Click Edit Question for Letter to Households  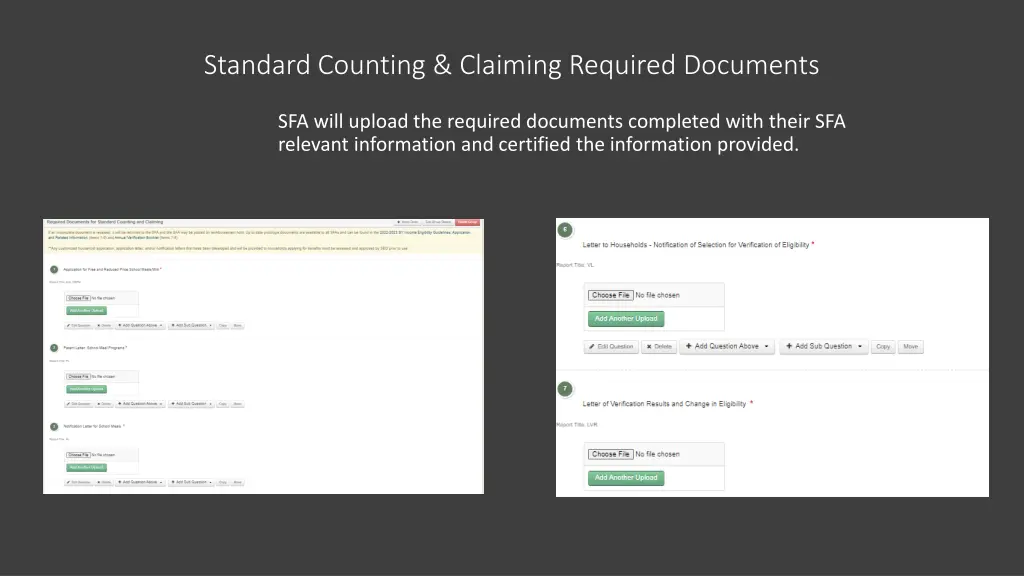point(611,347)
